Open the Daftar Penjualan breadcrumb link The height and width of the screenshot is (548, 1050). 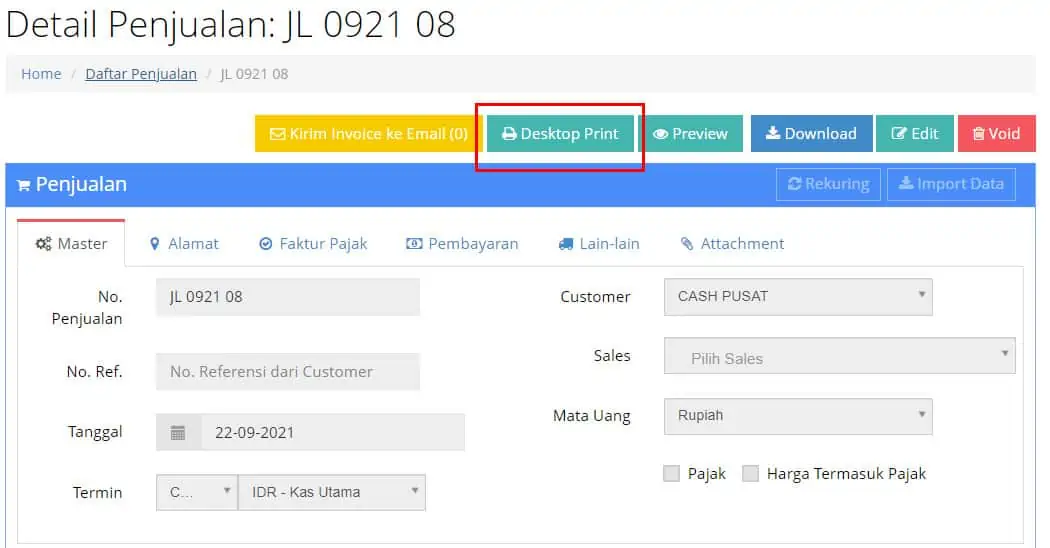coord(141,74)
